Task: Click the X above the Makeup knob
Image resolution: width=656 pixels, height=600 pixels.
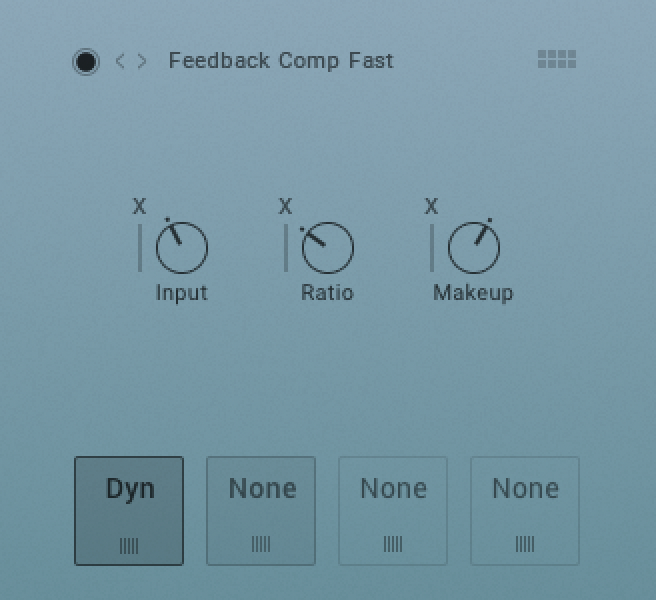Action: pos(431,206)
